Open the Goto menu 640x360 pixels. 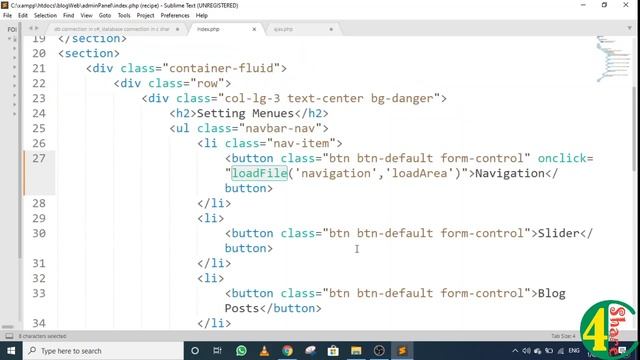(105, 16)
